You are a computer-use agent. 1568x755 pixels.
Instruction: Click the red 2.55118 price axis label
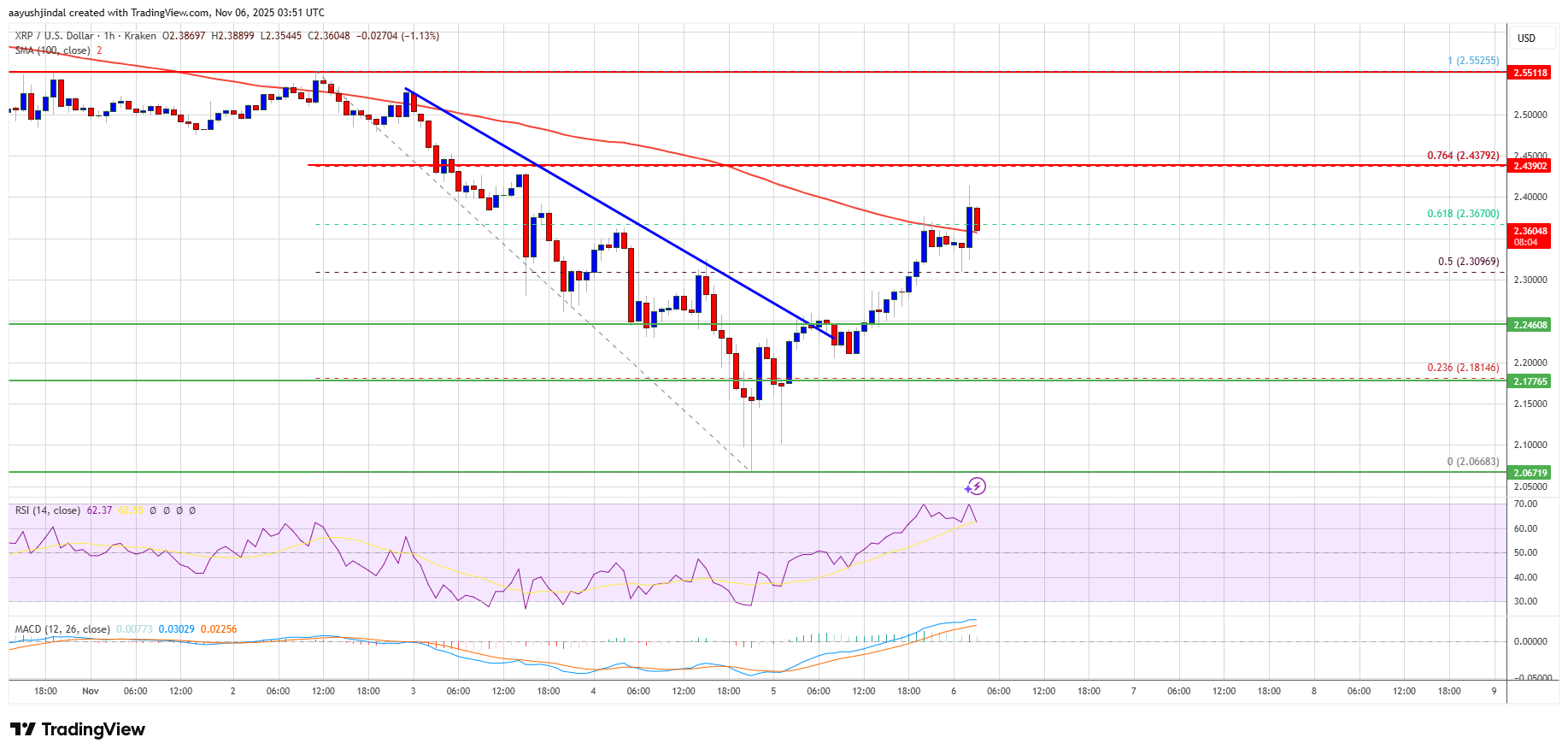(x=1530, y=73)
